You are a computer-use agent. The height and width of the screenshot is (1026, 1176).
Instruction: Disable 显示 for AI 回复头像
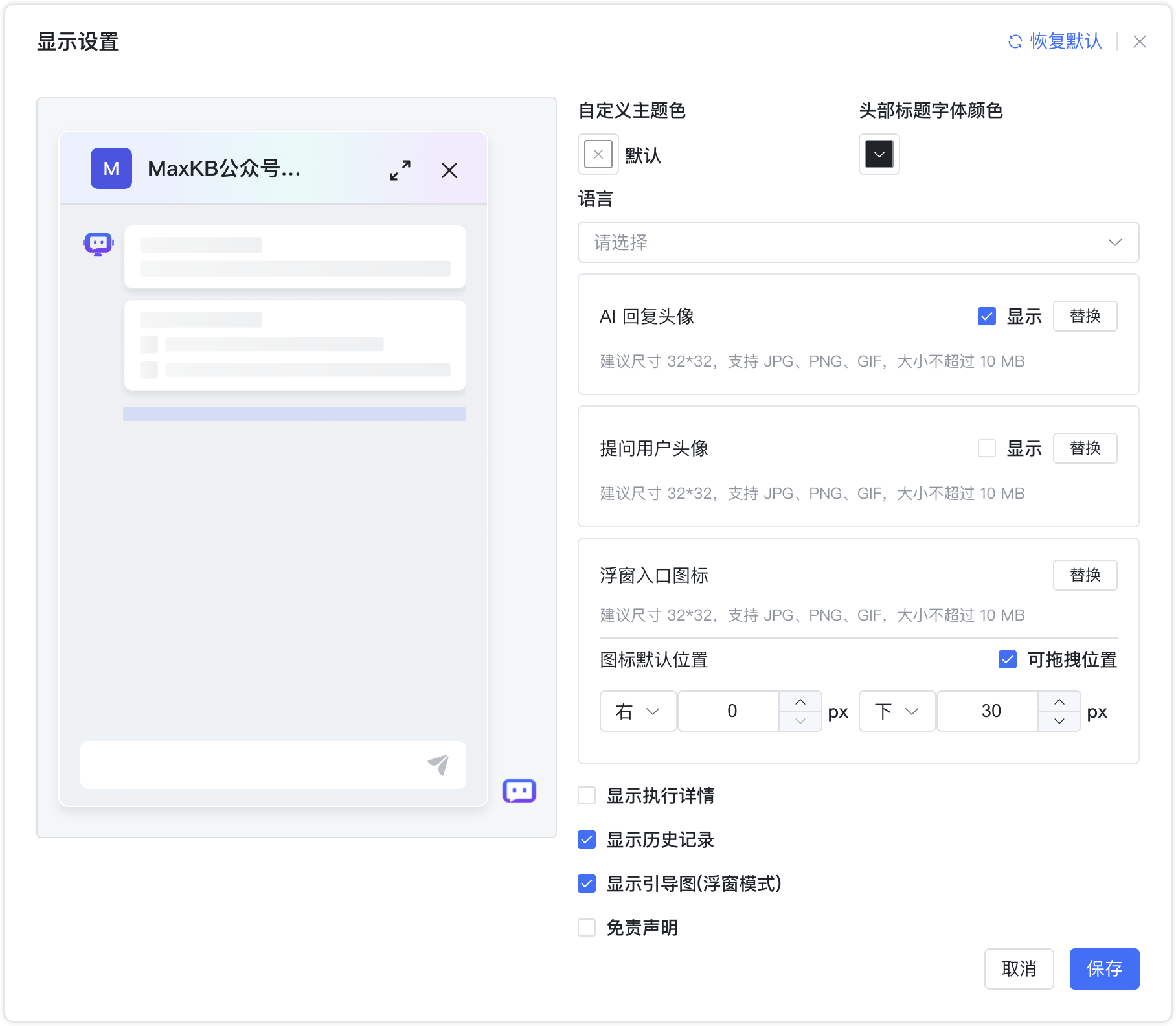click(x=986, y=317)
